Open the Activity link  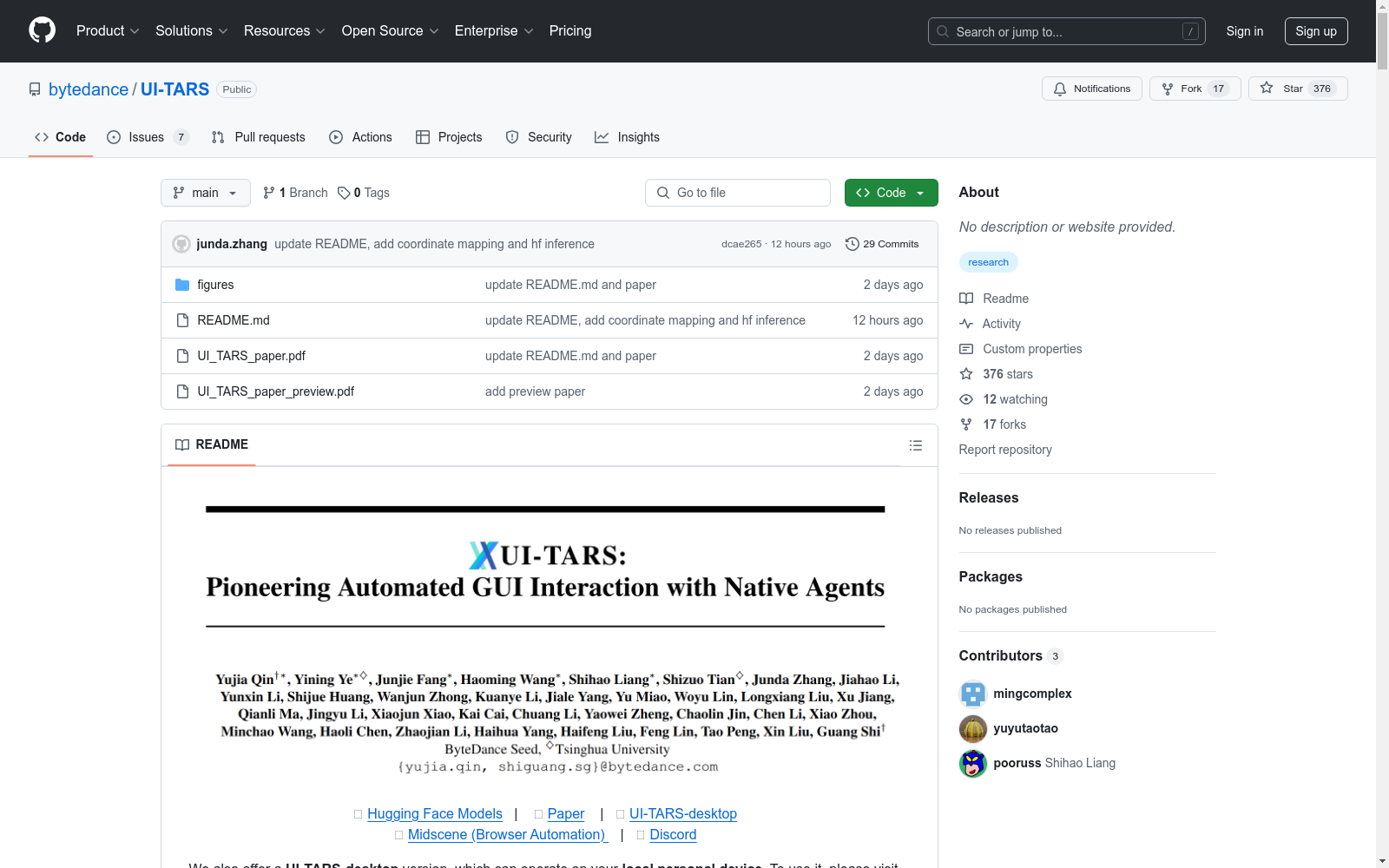tap(991, 324)
